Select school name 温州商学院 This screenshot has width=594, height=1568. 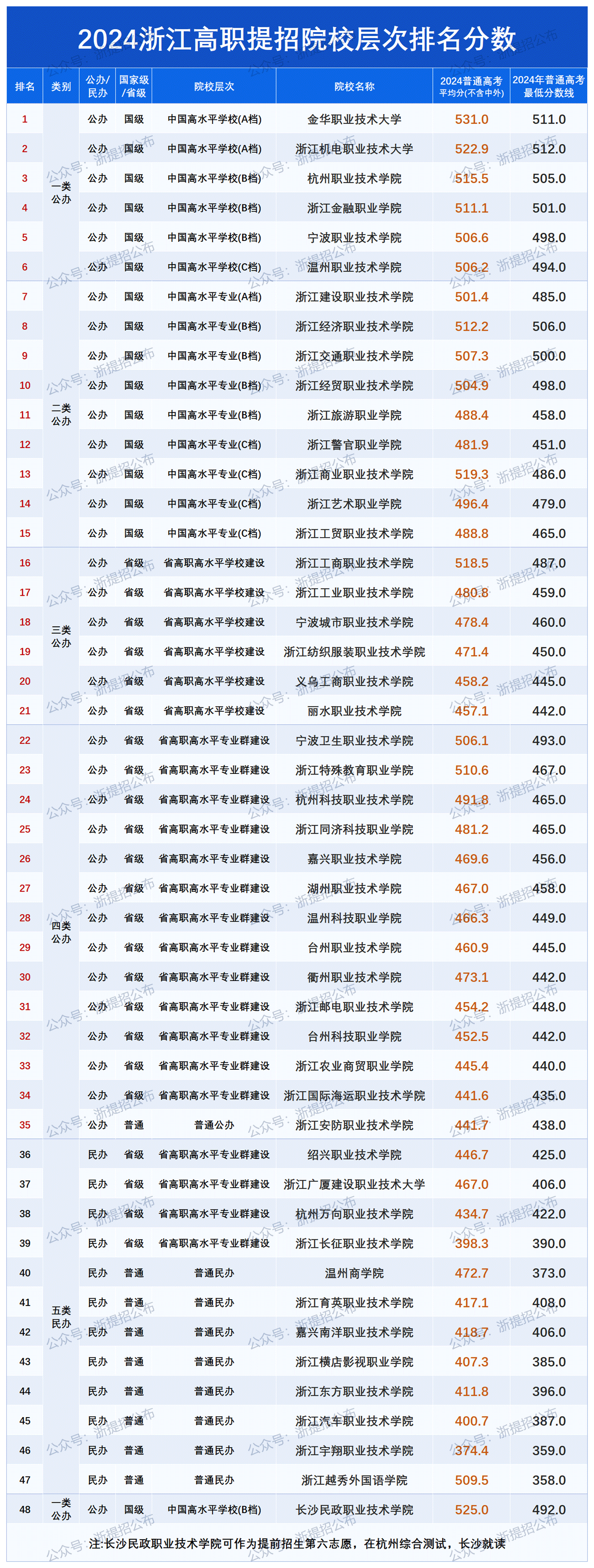[x=354, y=1273]
